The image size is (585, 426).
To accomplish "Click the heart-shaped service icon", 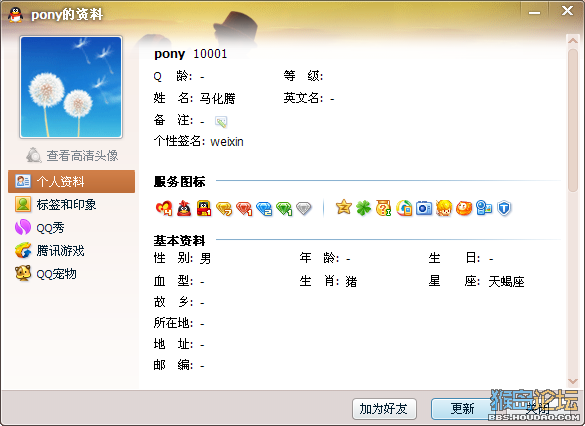I will [x=164, y=208].
